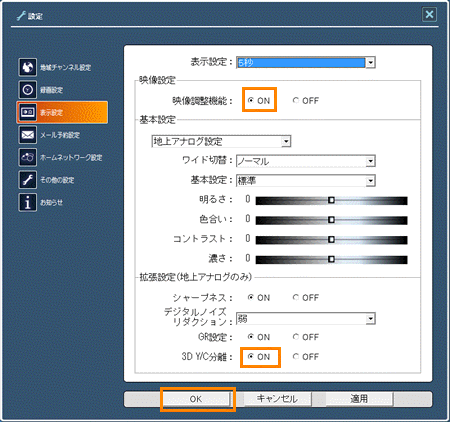Click the OK button
The width and height of the screenshot is (450, 422).
(196, 399)
